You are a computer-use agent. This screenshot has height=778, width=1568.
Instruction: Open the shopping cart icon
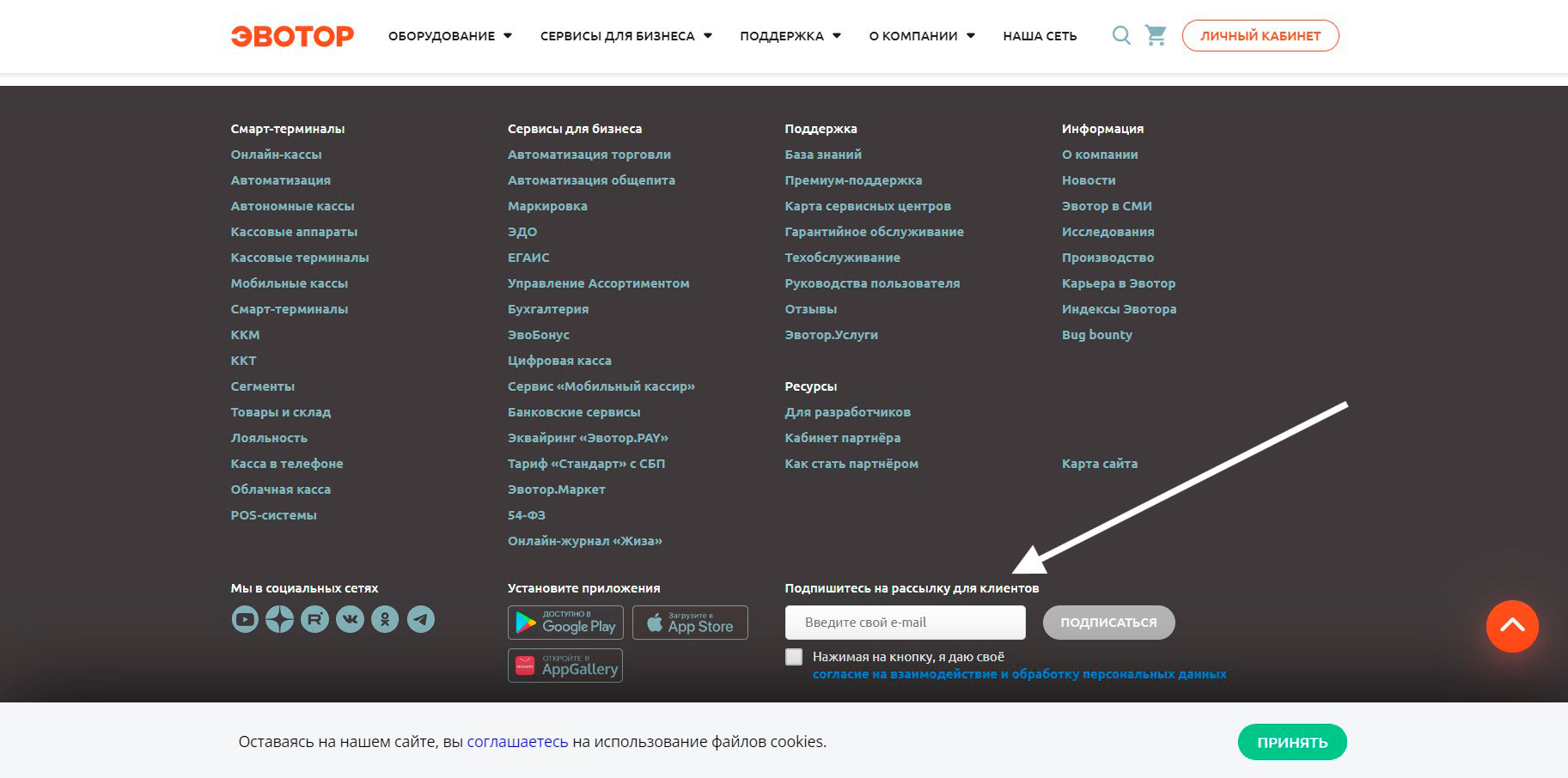point(1156,35)
